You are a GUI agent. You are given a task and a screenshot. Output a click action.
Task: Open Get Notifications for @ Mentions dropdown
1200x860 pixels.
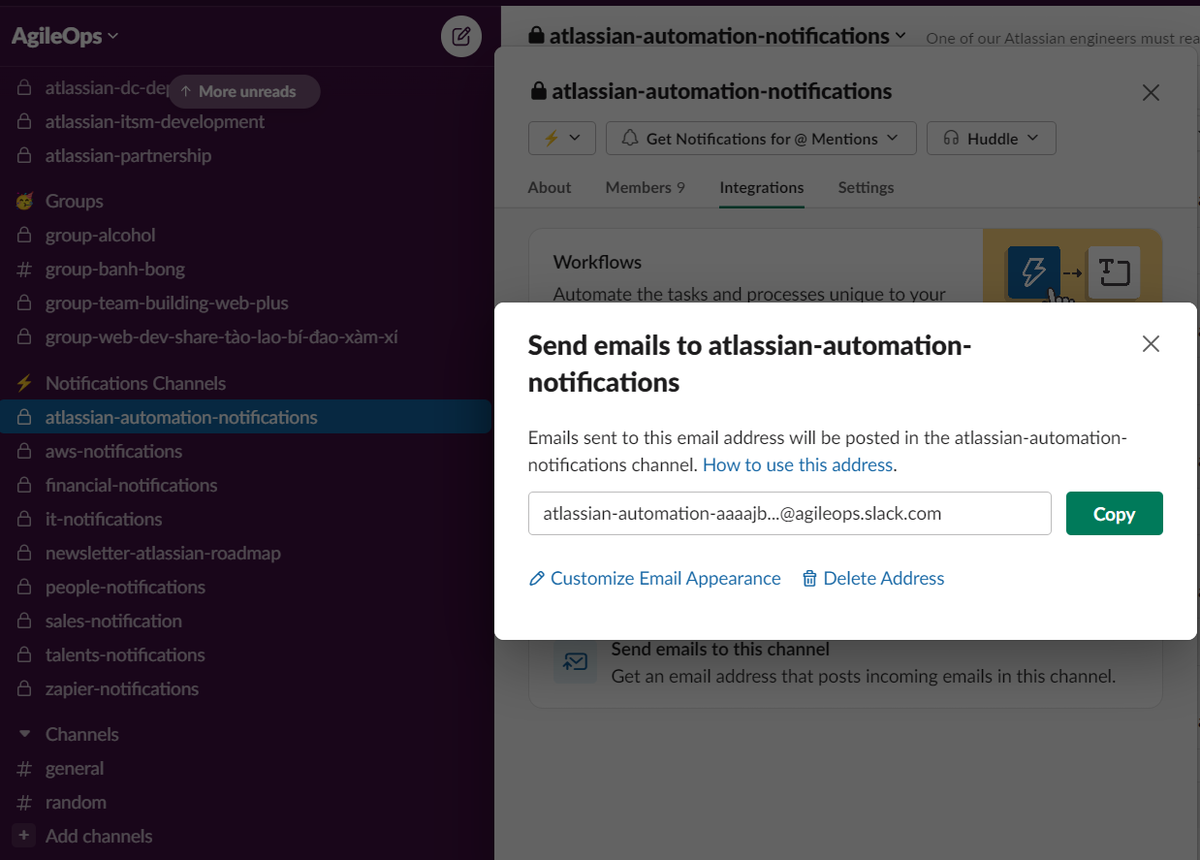(761, 139)
